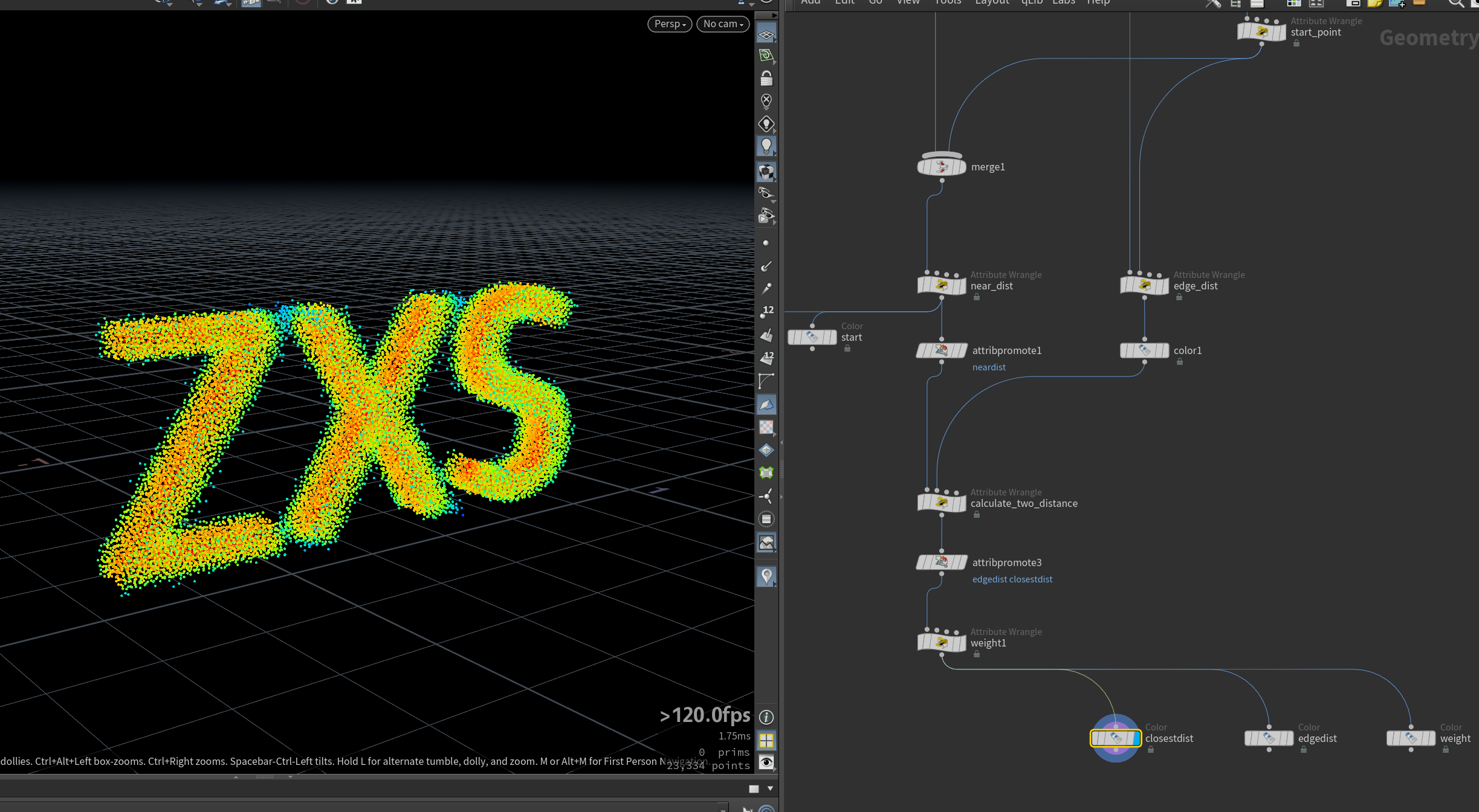This screenshot has height=812, width=1479.
Task: Click the wrench tools icon in network editor
Action: coord(1212,2)
